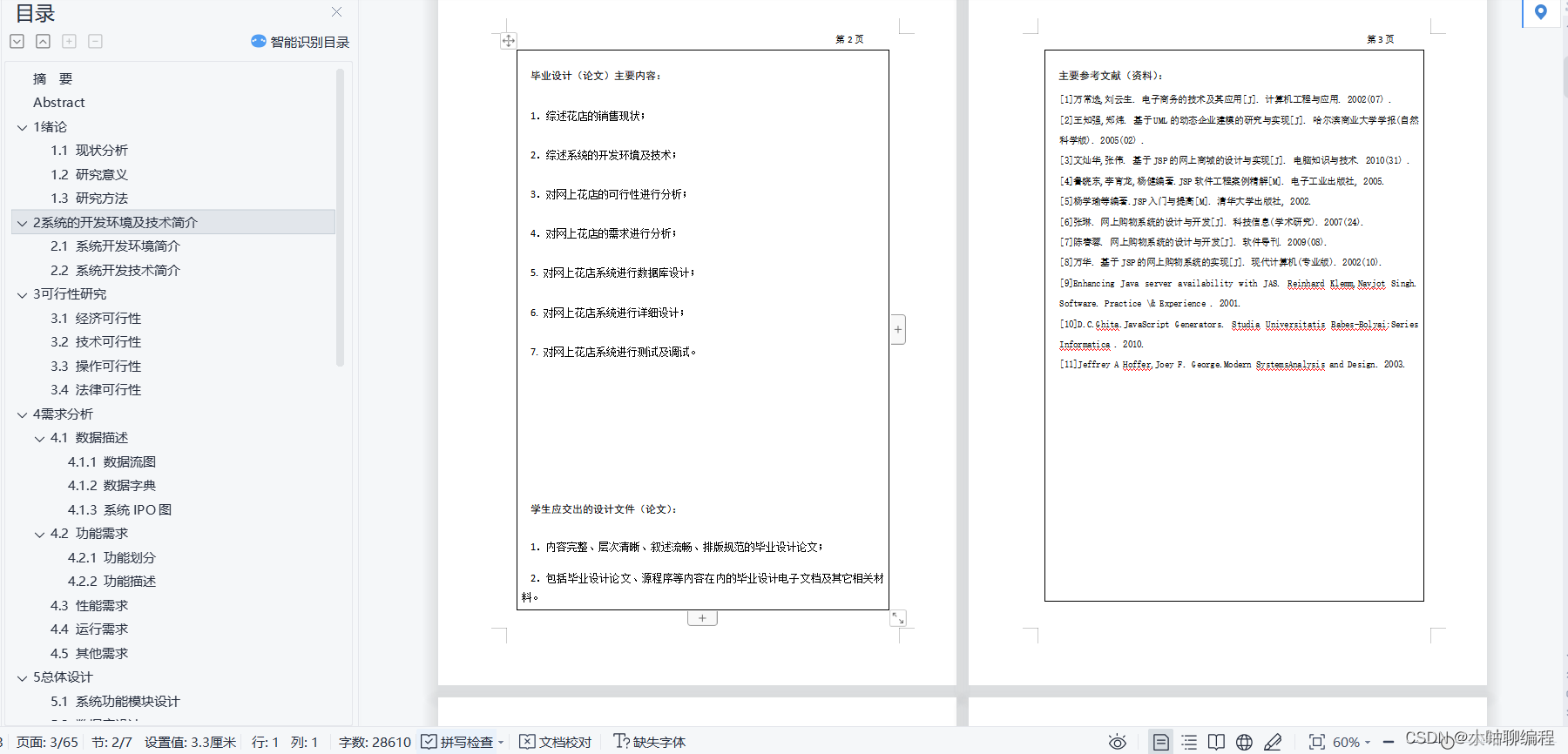Open 4.1.3 系统 IPO 图 heading

pos(119,509)
